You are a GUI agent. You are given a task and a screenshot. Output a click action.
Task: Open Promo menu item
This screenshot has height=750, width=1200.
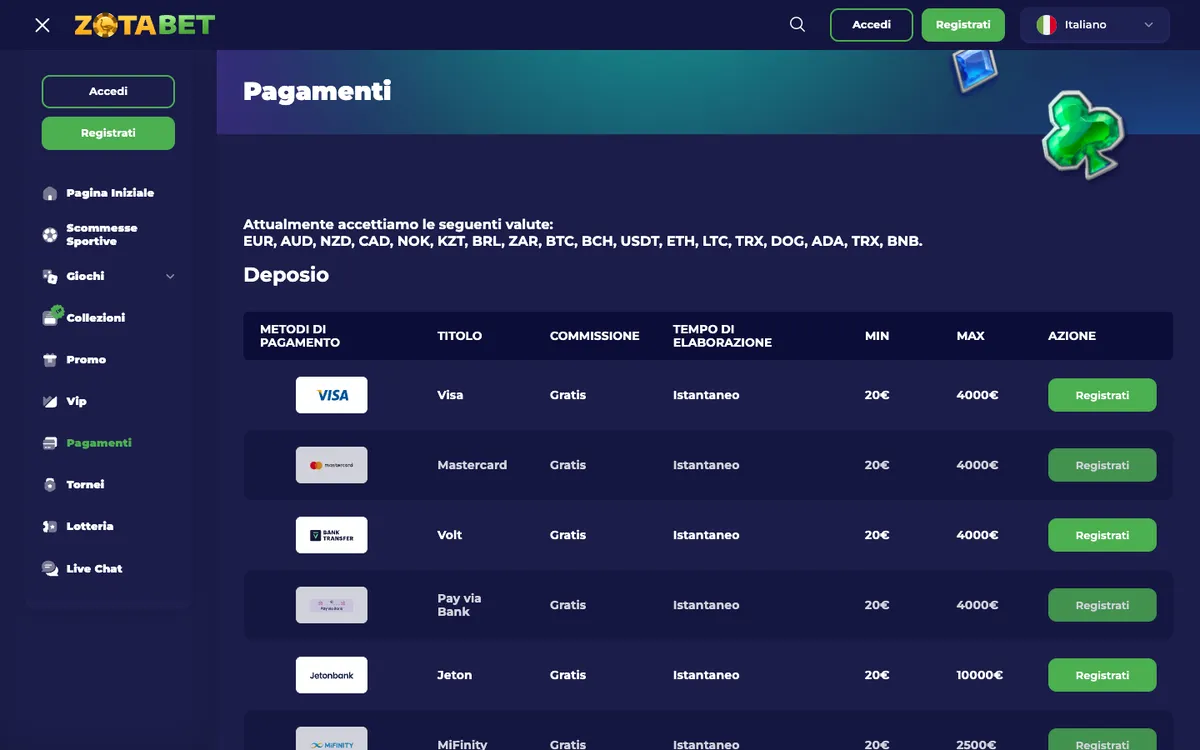(86, 360)
